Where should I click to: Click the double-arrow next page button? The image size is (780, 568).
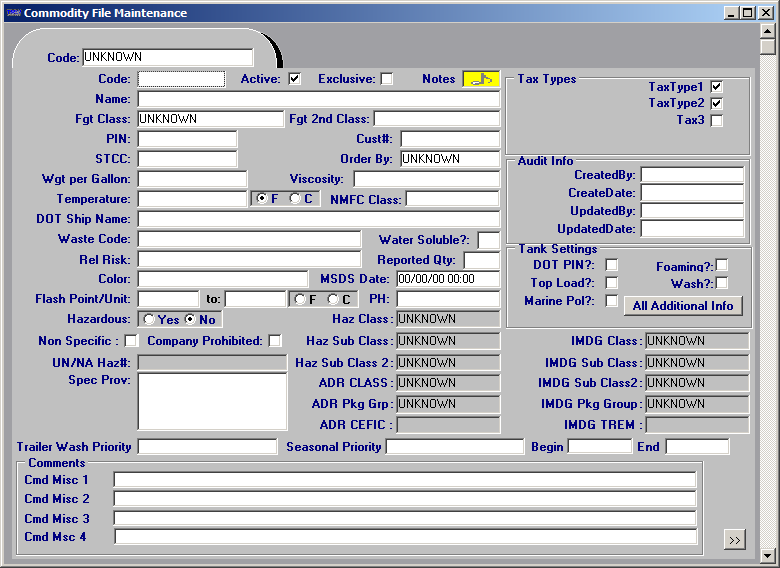pyautogui.click(x=734, y=540)
